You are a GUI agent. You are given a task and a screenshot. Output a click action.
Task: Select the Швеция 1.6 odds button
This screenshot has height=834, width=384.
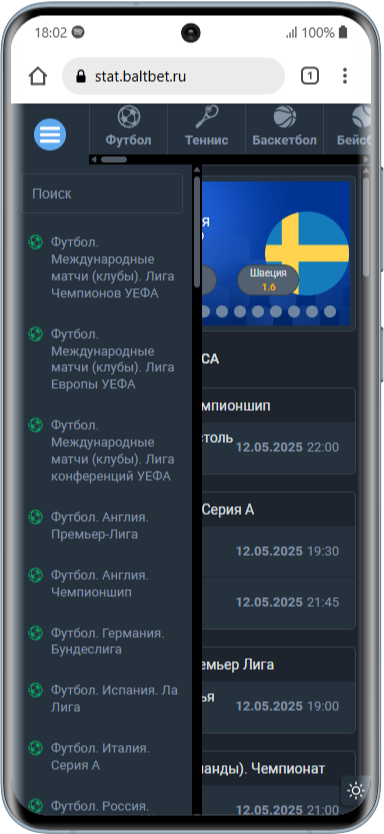(x=268, y=280)
